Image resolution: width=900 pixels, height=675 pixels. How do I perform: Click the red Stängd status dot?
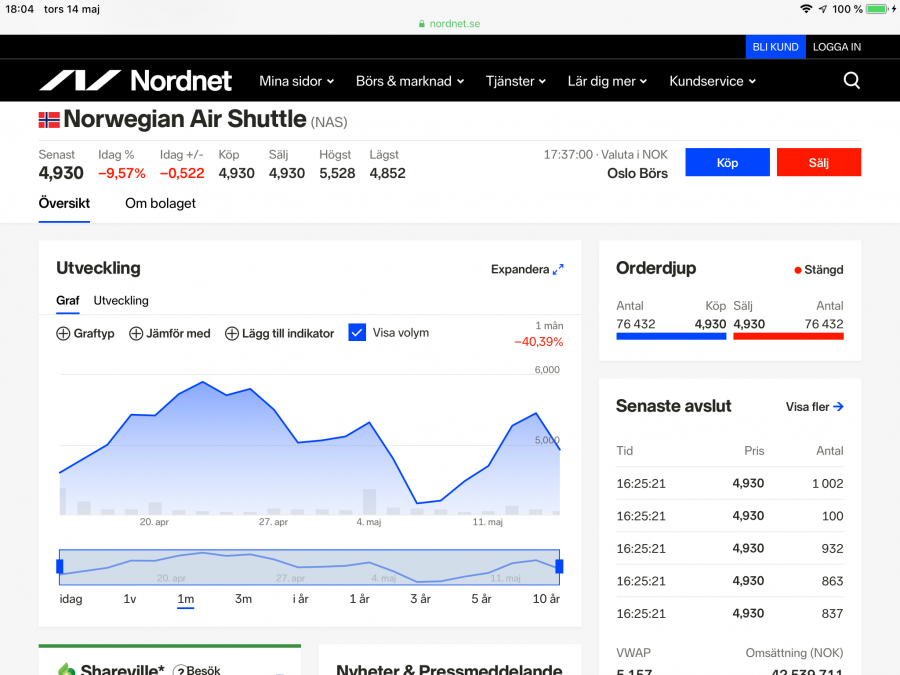coord(798,270)
